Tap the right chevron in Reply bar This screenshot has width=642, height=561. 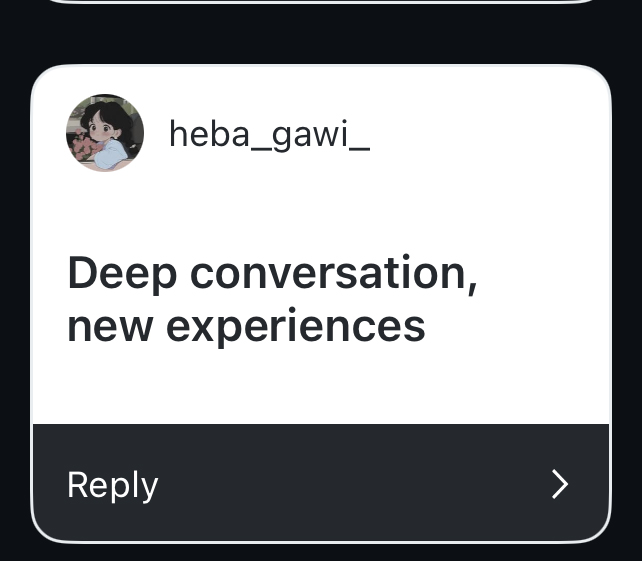pyautogui.click(x=560, y=484)
